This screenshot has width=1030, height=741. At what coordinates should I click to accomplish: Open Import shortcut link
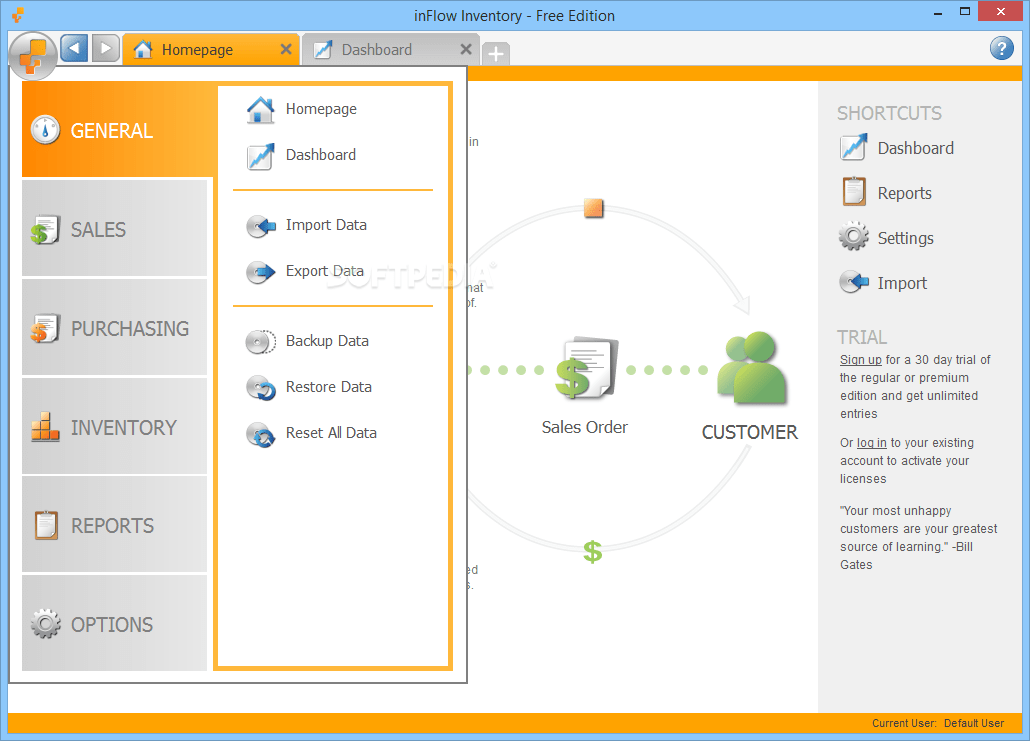tap(902, 283)
